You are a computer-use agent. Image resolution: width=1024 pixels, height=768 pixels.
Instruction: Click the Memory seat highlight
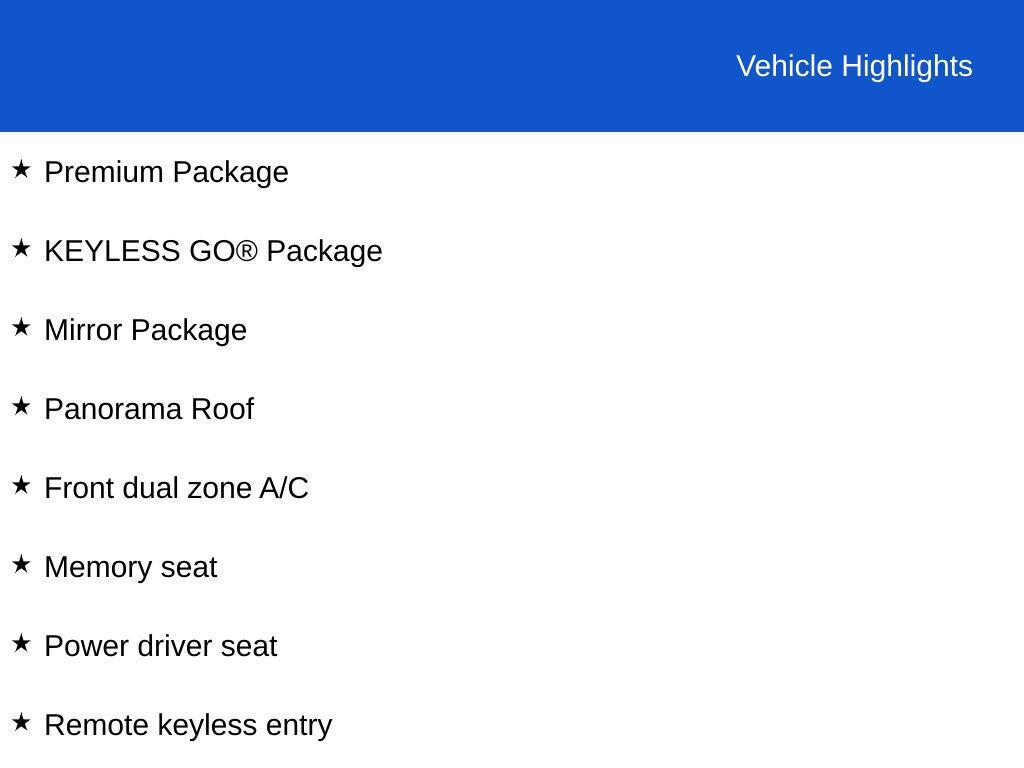pyautogui.click(x=131, y=568)
